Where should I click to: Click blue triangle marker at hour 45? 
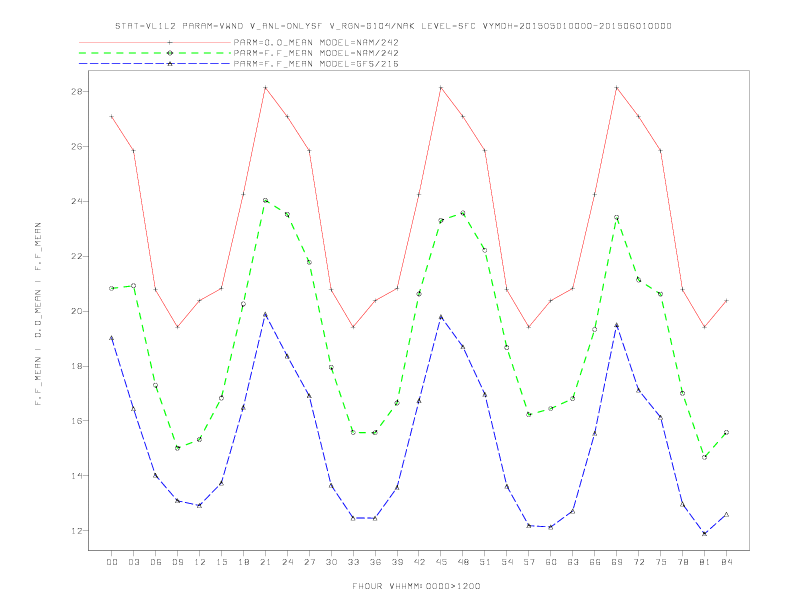click(x=441, y=317)
